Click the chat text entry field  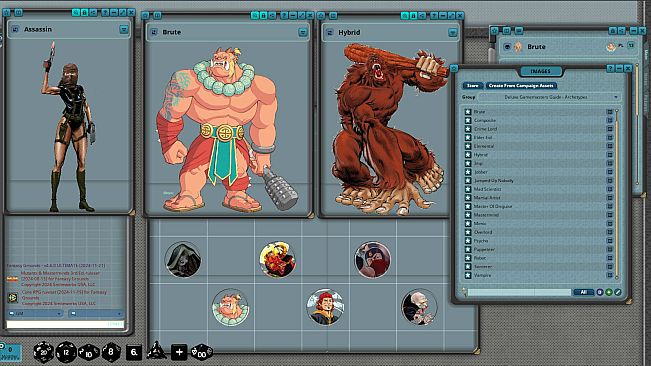click(x=65, y=324)
